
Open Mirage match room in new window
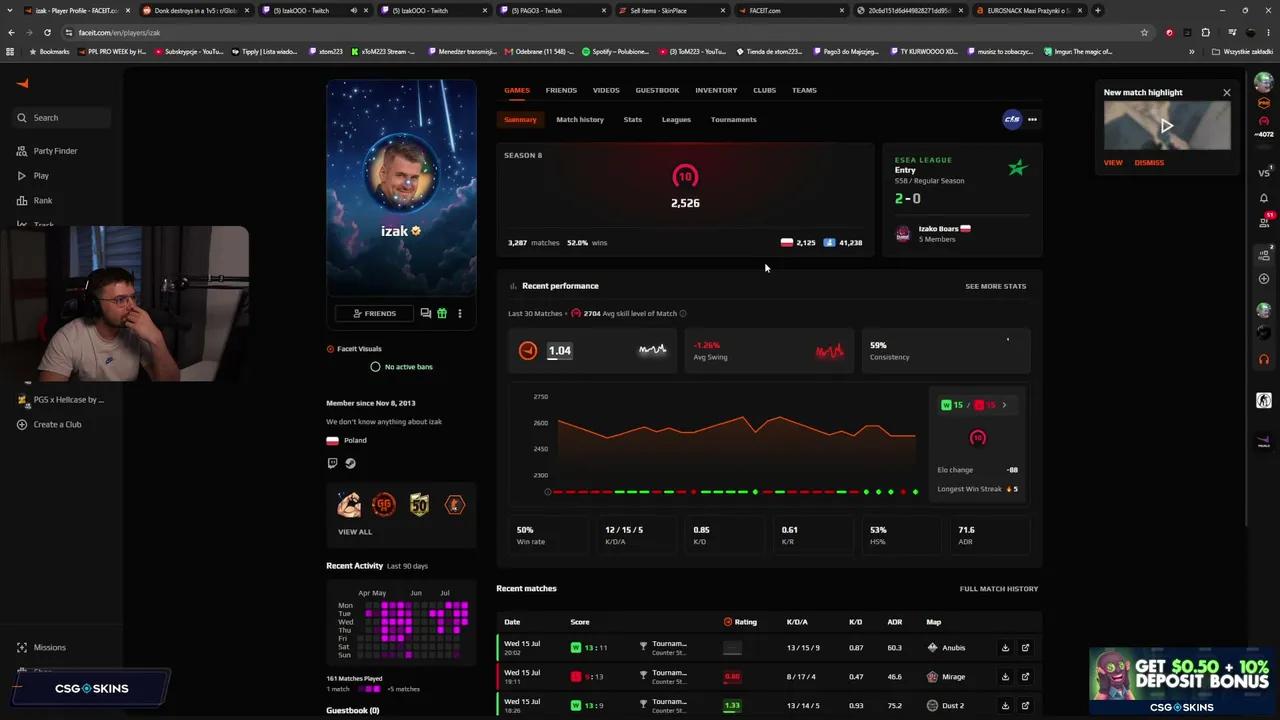(x=1025, y=677)
